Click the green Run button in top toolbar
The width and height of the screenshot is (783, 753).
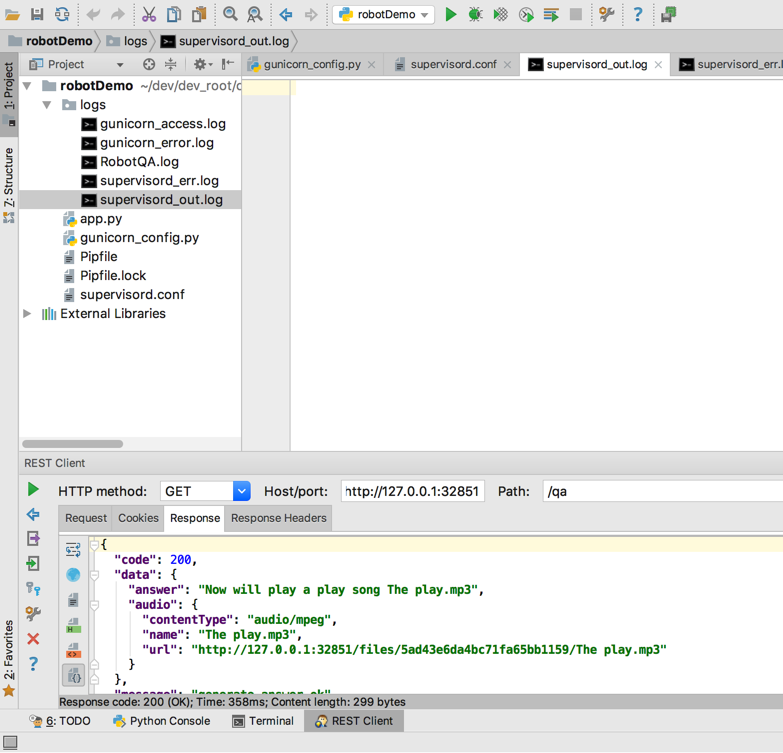[x=451, y=15]
